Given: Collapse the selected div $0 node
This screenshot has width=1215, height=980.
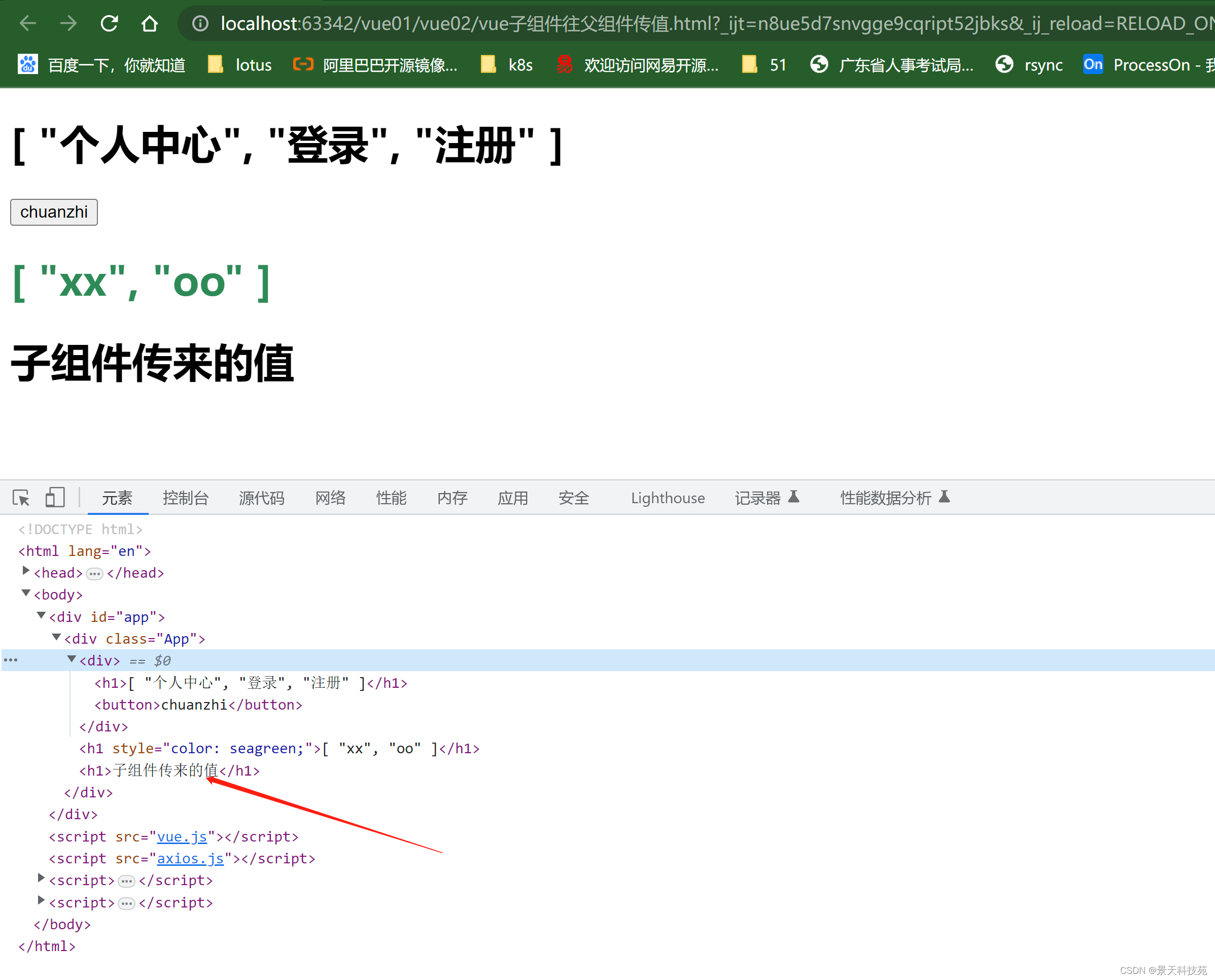Looking at the screenshot, I should [x=72, y=659].
